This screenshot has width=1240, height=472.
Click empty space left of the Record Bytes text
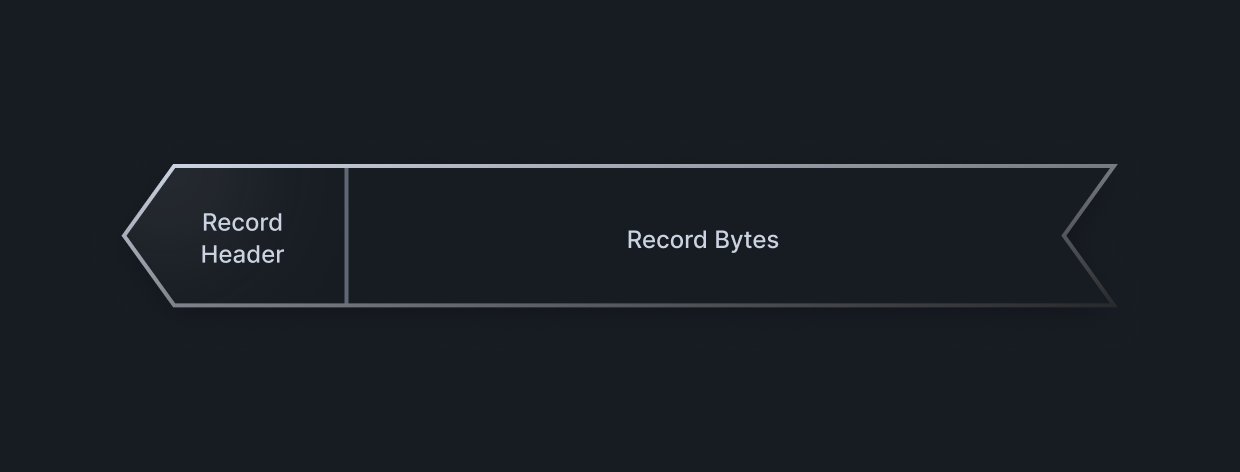coord(480,240)
